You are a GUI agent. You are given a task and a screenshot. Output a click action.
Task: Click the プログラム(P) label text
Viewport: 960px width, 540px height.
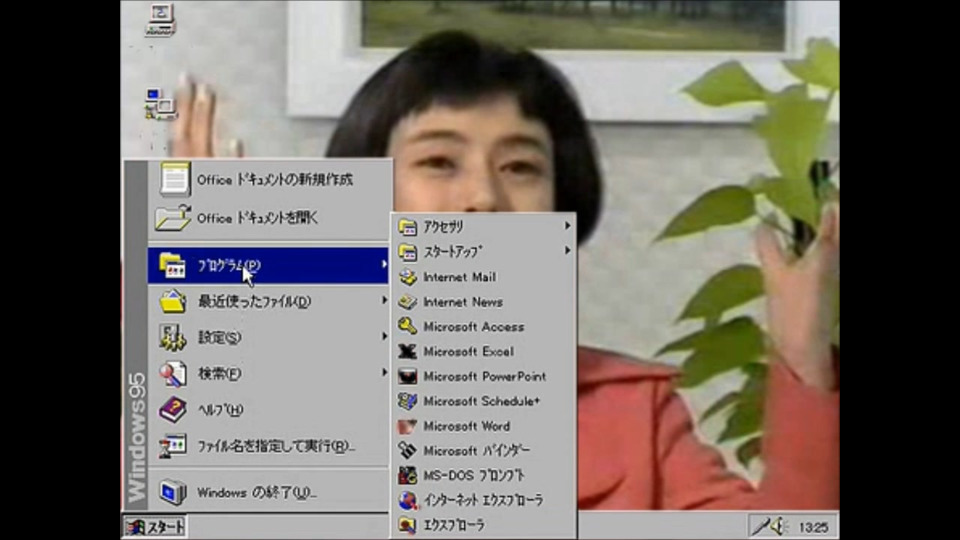230,265
